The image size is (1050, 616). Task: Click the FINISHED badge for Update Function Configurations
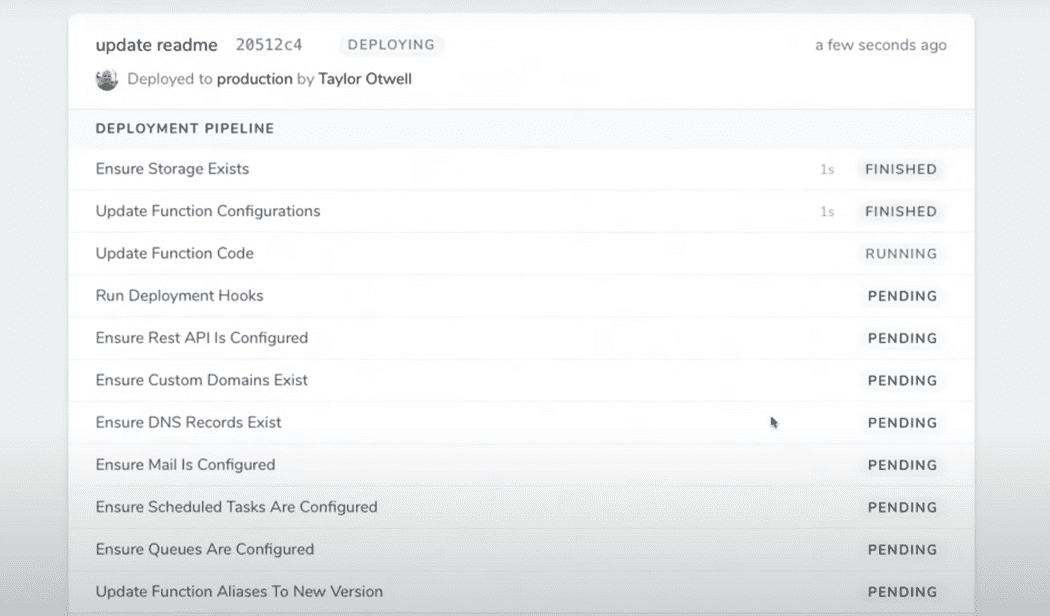(x=899, y=211)
